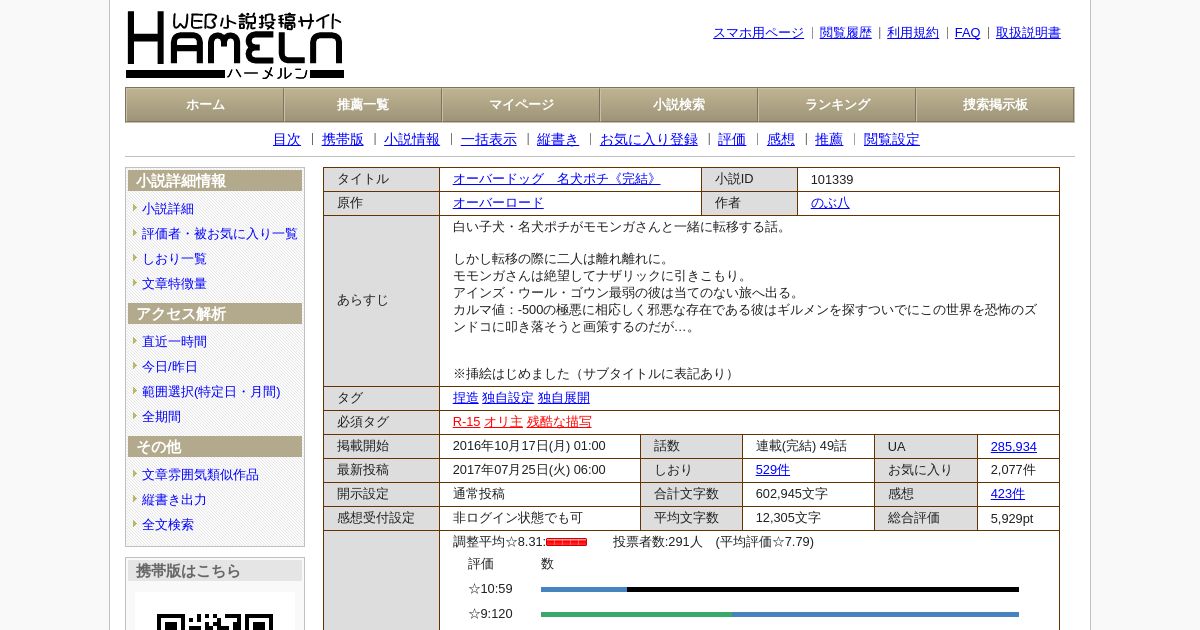Screen dimensions: 1200x630
Task: Click the ☆9 rating distribution bar
Action: click(x=780, y=614)
